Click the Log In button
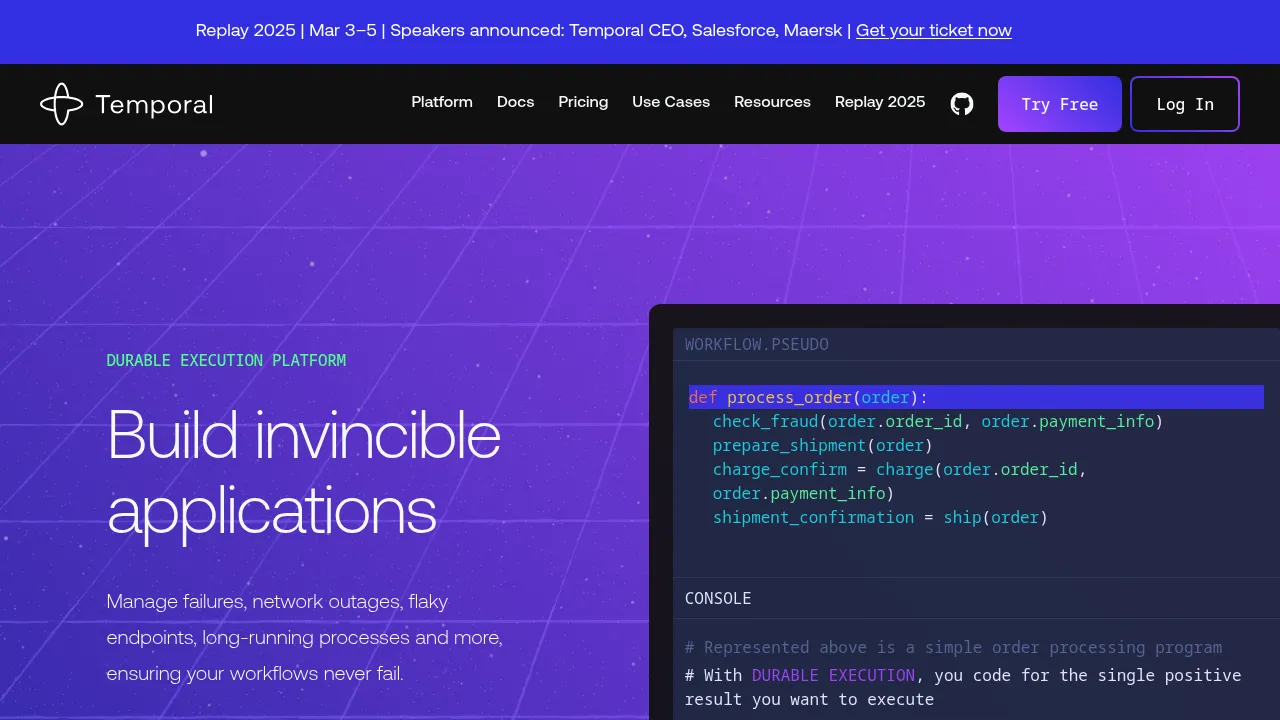This screenshot has height=720, width=1280. pyautogui.click(x=1185, y=104)
